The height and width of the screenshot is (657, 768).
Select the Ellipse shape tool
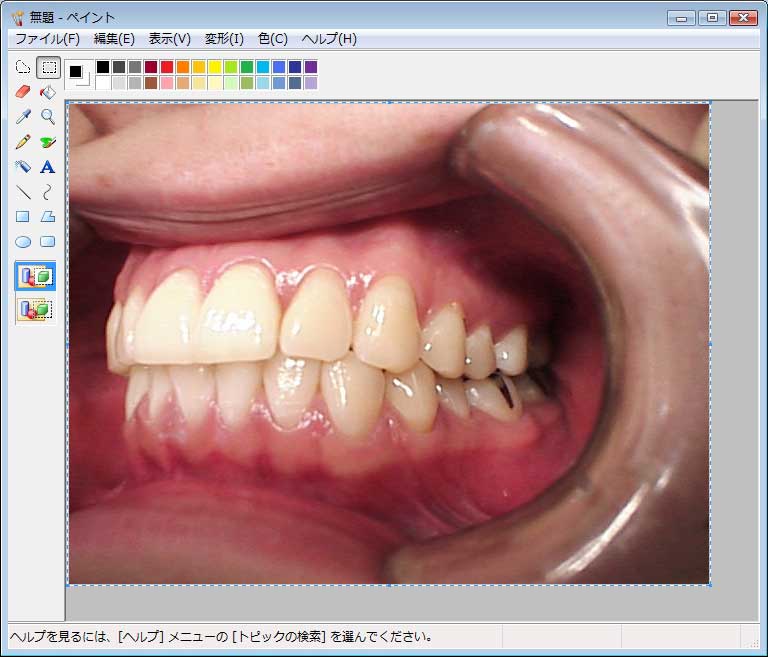(x=23, y=241)
